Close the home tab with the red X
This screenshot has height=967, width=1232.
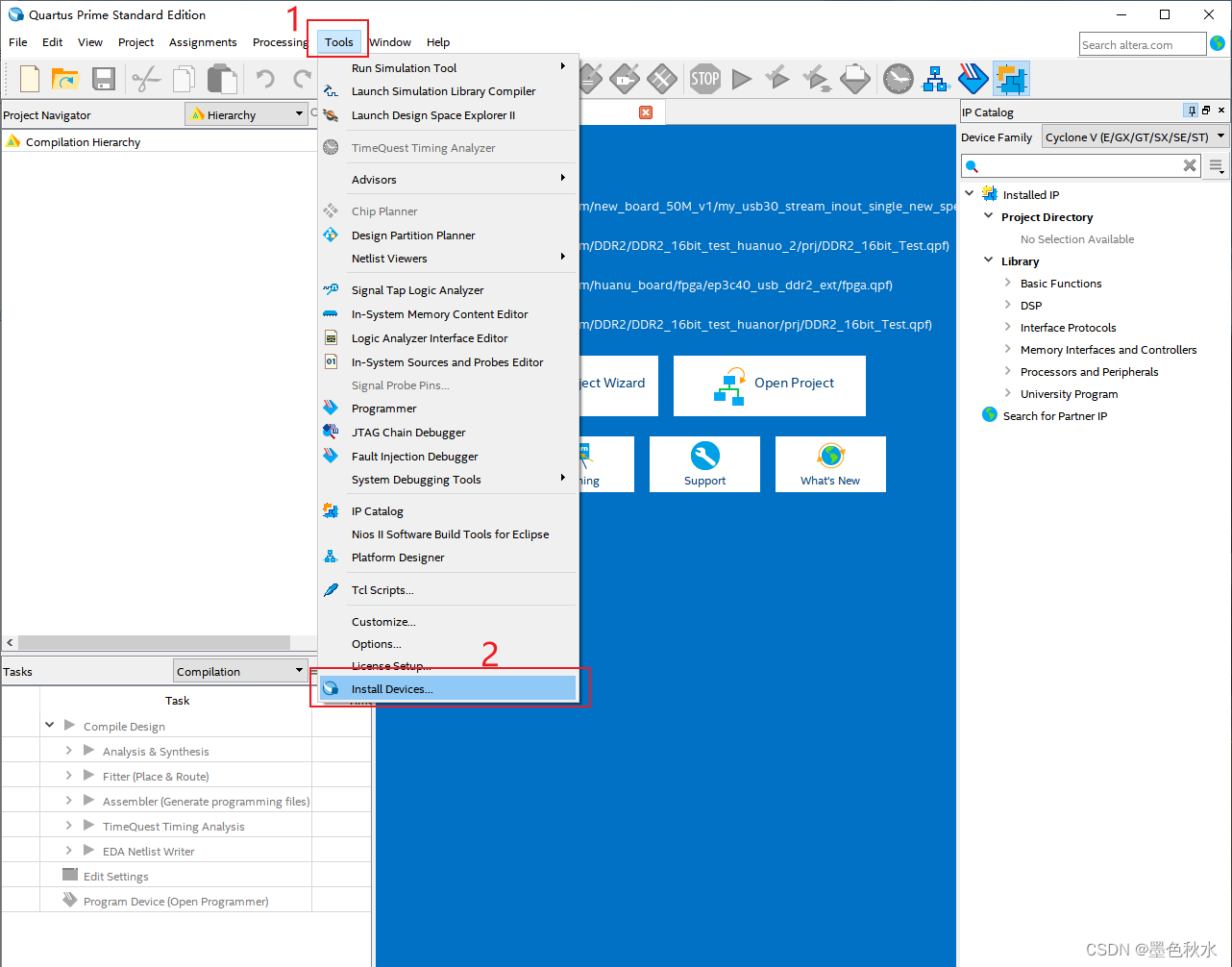pos(646,112)
